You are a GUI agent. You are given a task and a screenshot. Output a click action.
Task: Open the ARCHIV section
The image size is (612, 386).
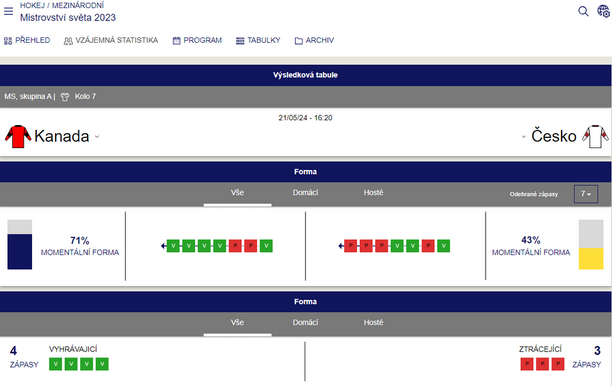(314, 40)
